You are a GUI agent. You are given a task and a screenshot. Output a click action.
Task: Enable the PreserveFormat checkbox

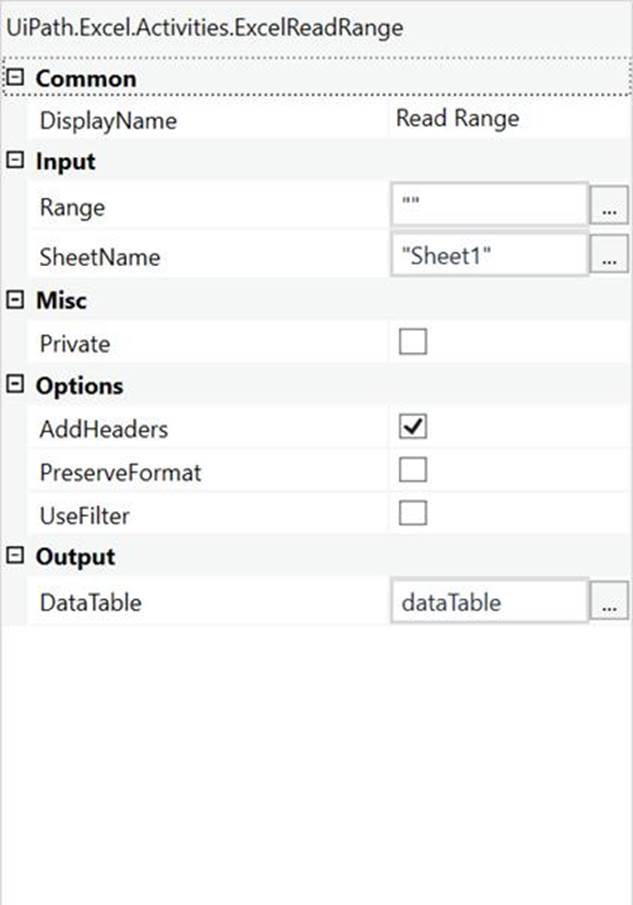point(413,471)
